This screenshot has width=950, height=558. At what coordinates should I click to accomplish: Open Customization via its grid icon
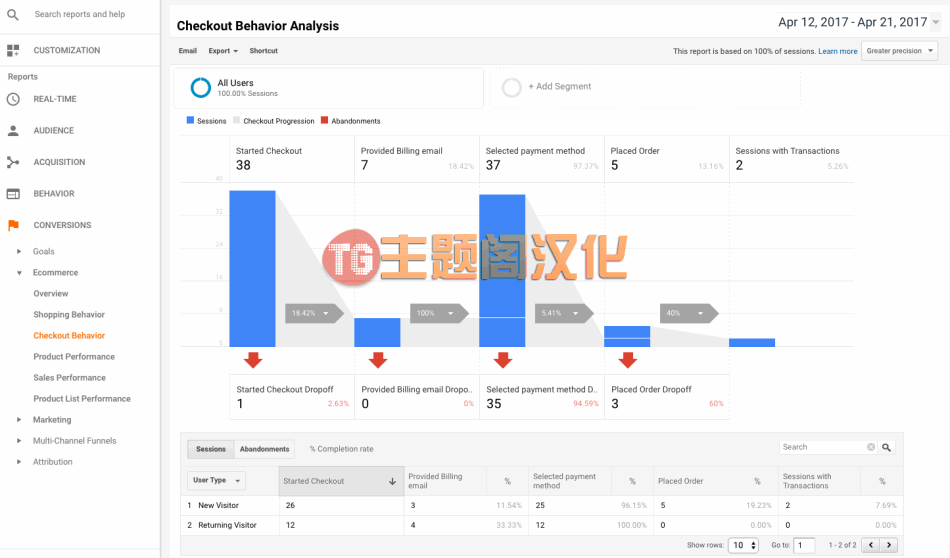click(13, 50)
